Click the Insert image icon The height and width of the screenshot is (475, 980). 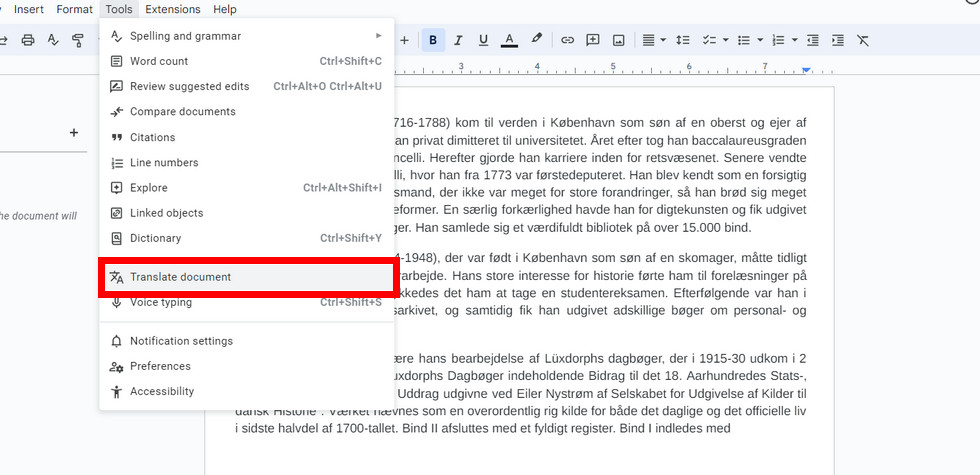[x=619, y=41]
